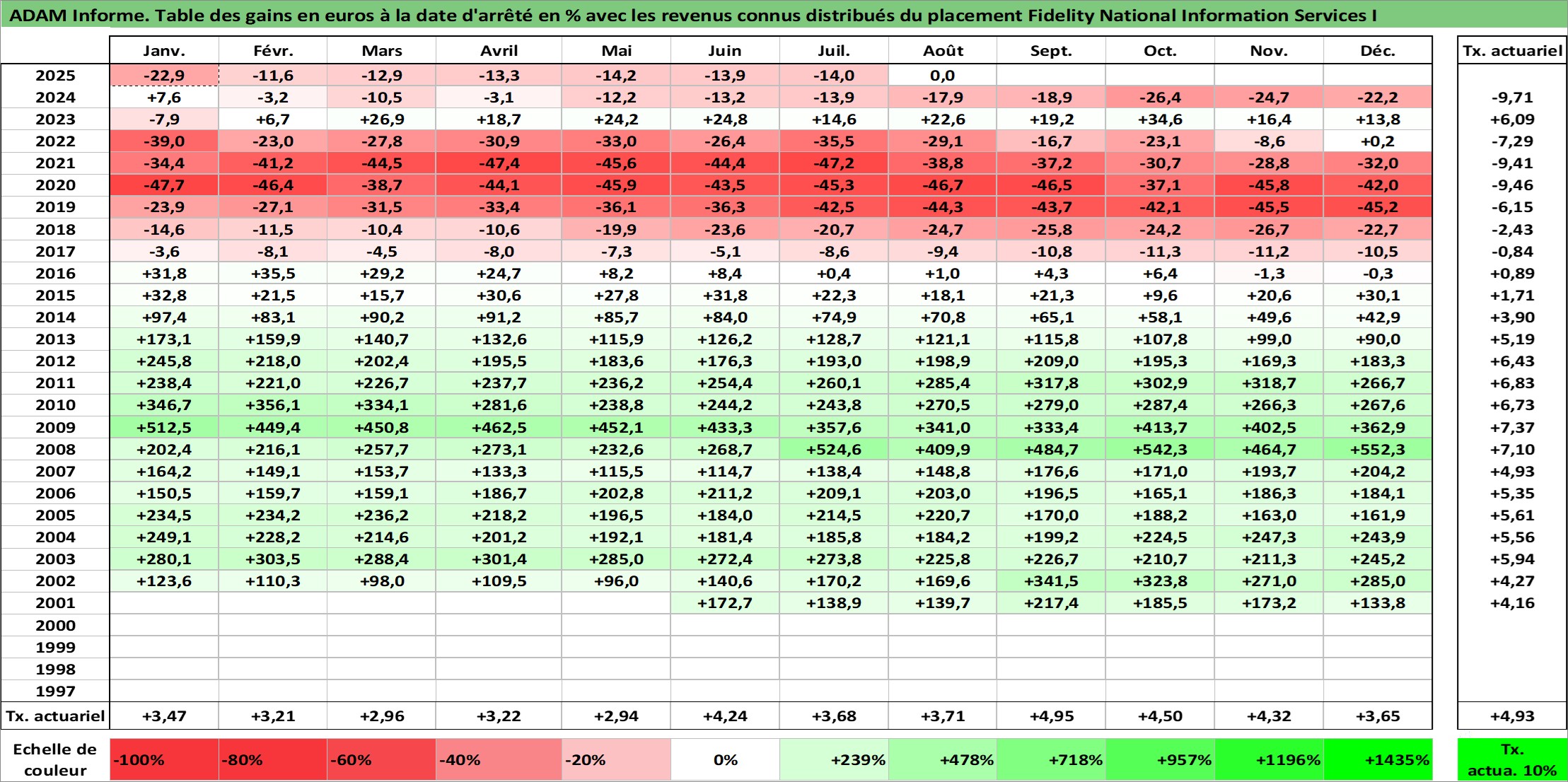Click the 2025 row label
This screenshot has width=1568, height=782.
(55, 76)
